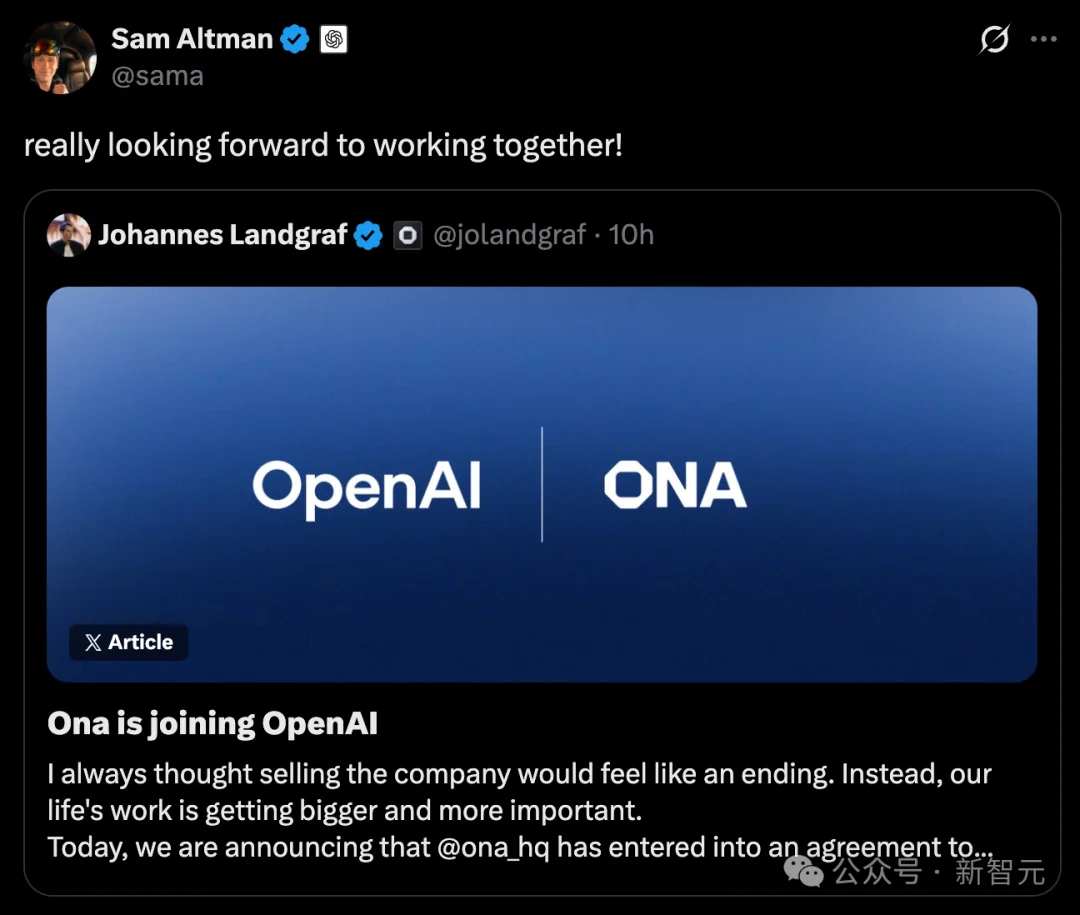
Task: Click the @ona_hq mention
Action: click(493, 847)
